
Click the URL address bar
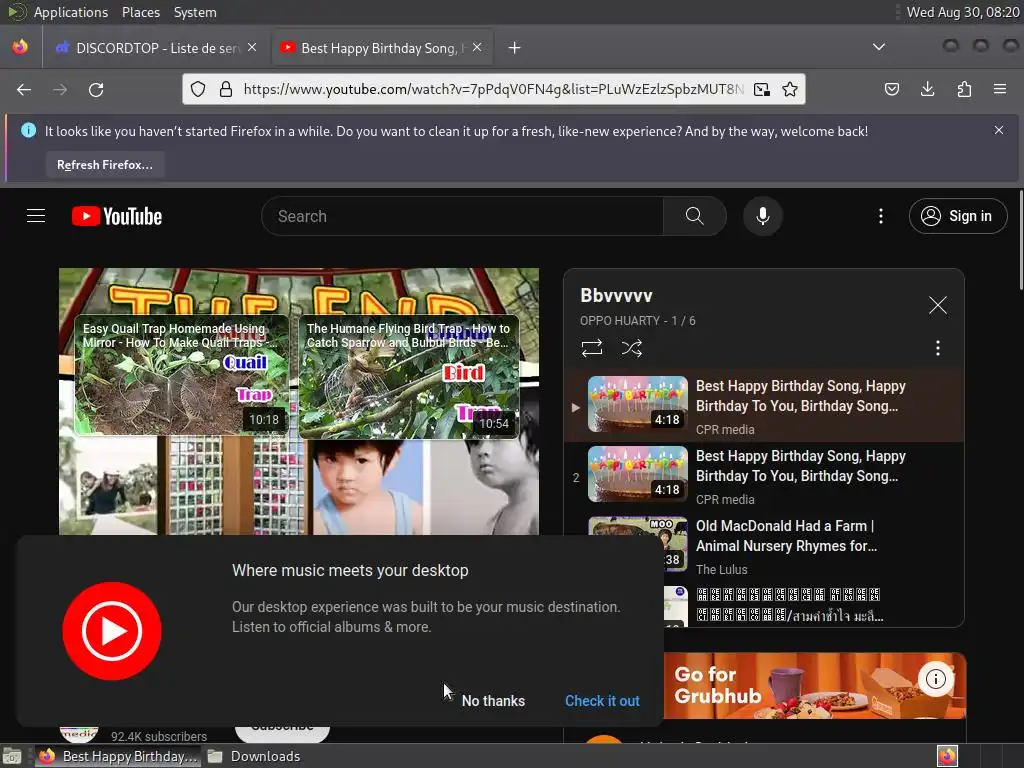(494, 89)
